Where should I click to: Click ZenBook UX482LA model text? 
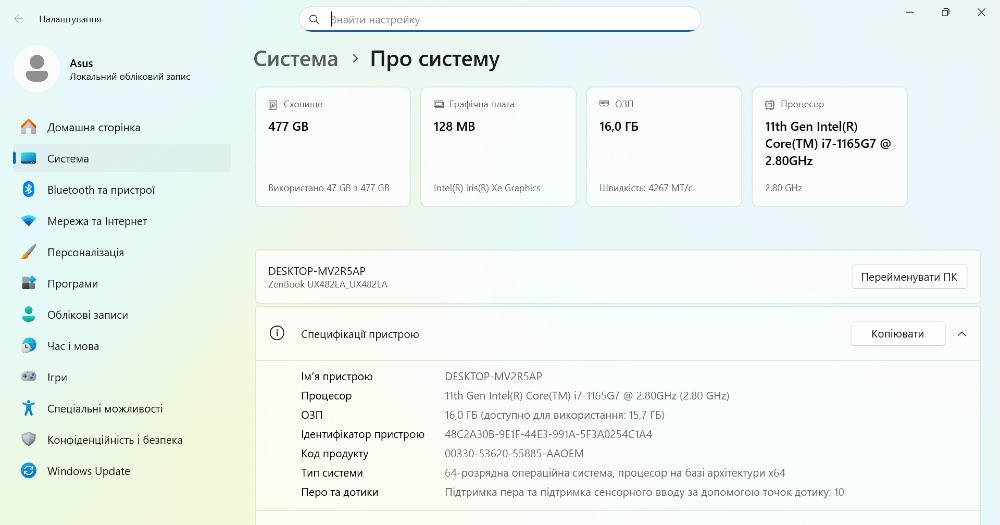coord(328,285)
